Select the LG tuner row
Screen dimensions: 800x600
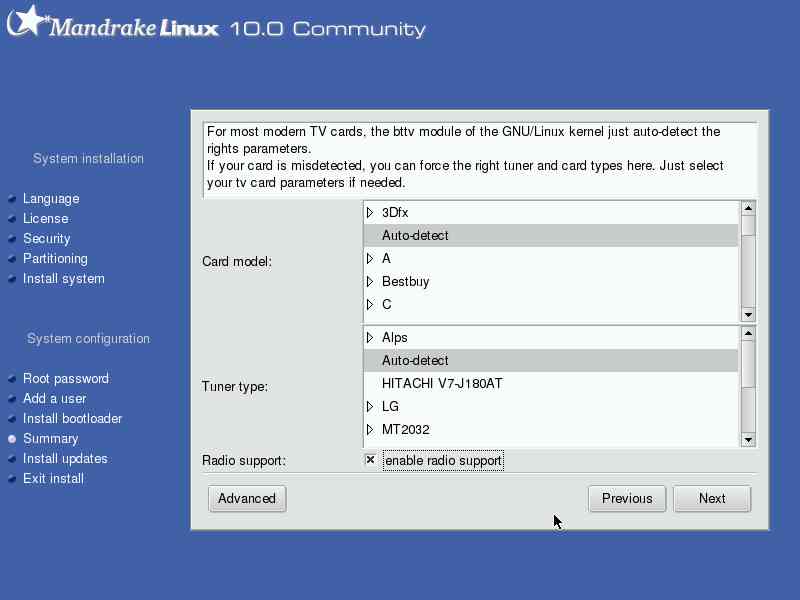pyautogui.click(x=551, y=407)
